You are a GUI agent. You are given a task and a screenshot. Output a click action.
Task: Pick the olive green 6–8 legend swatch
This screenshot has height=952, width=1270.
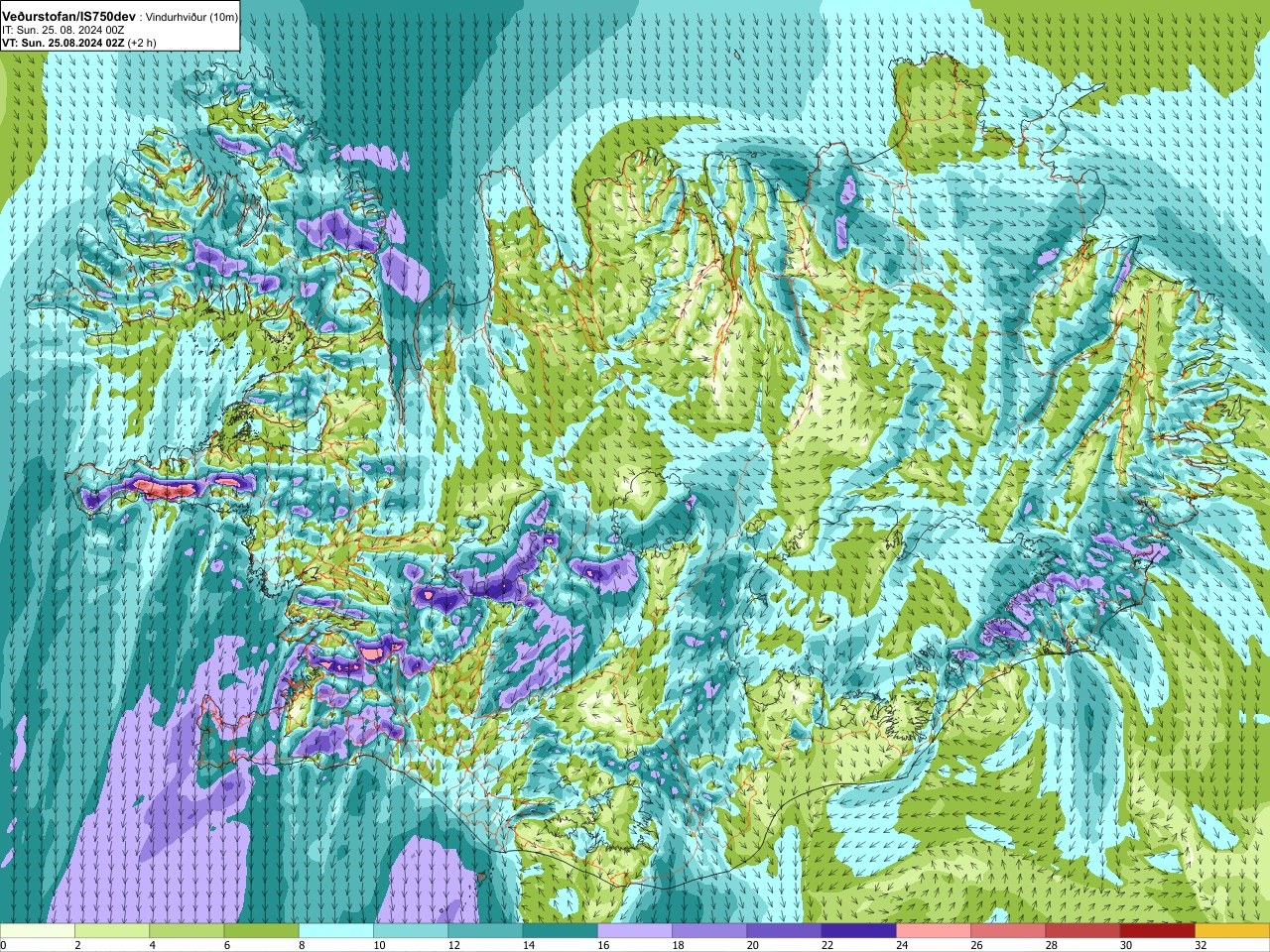pos(261,931)
